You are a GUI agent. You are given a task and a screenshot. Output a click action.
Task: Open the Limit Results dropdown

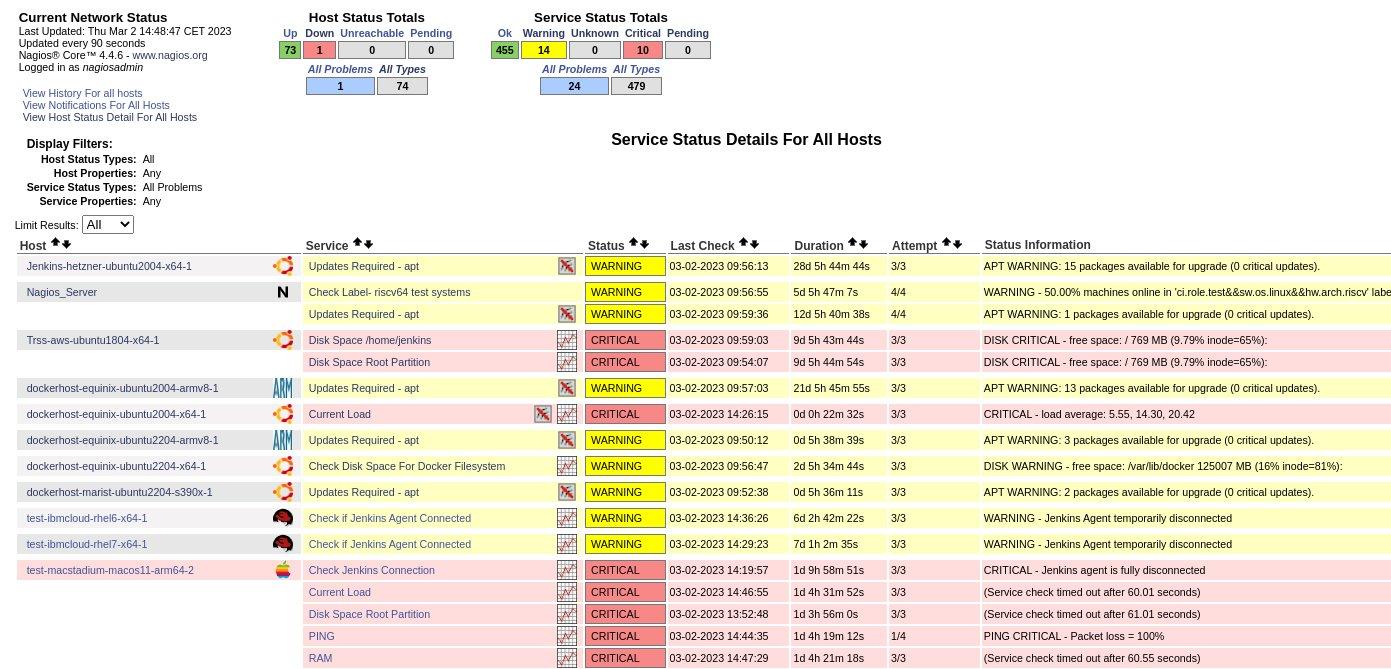tap(107, 224)
